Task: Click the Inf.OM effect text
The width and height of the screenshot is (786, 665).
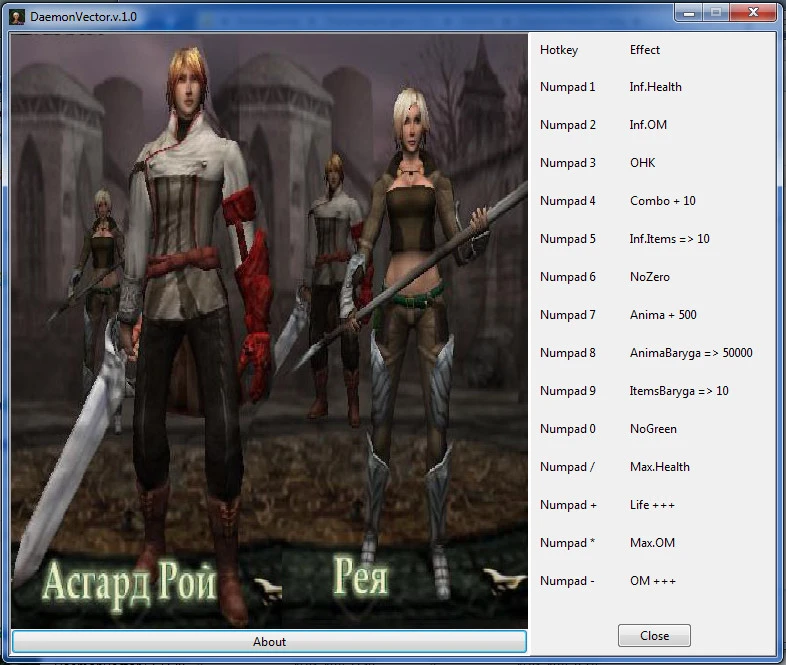Action: coord(648,125)
